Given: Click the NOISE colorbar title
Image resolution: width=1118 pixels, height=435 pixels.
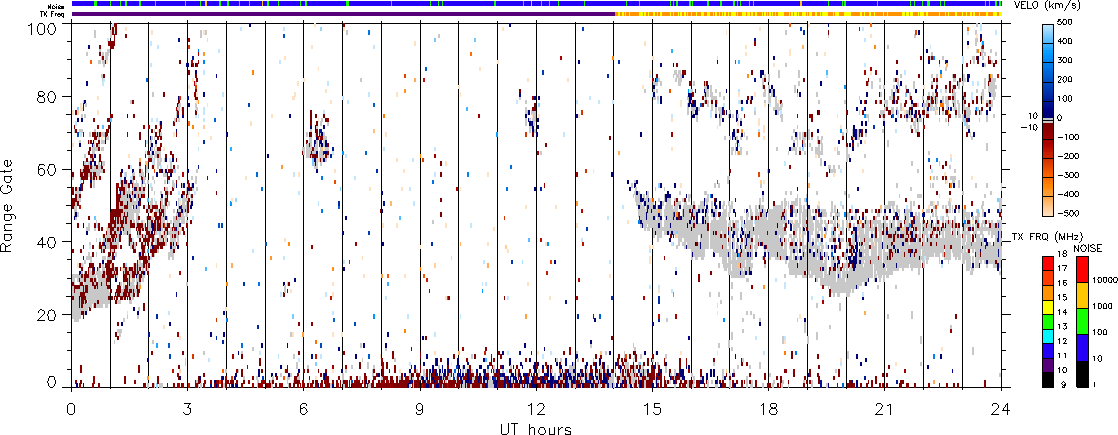Looking at the screenshot, I should pos(1087,247).
